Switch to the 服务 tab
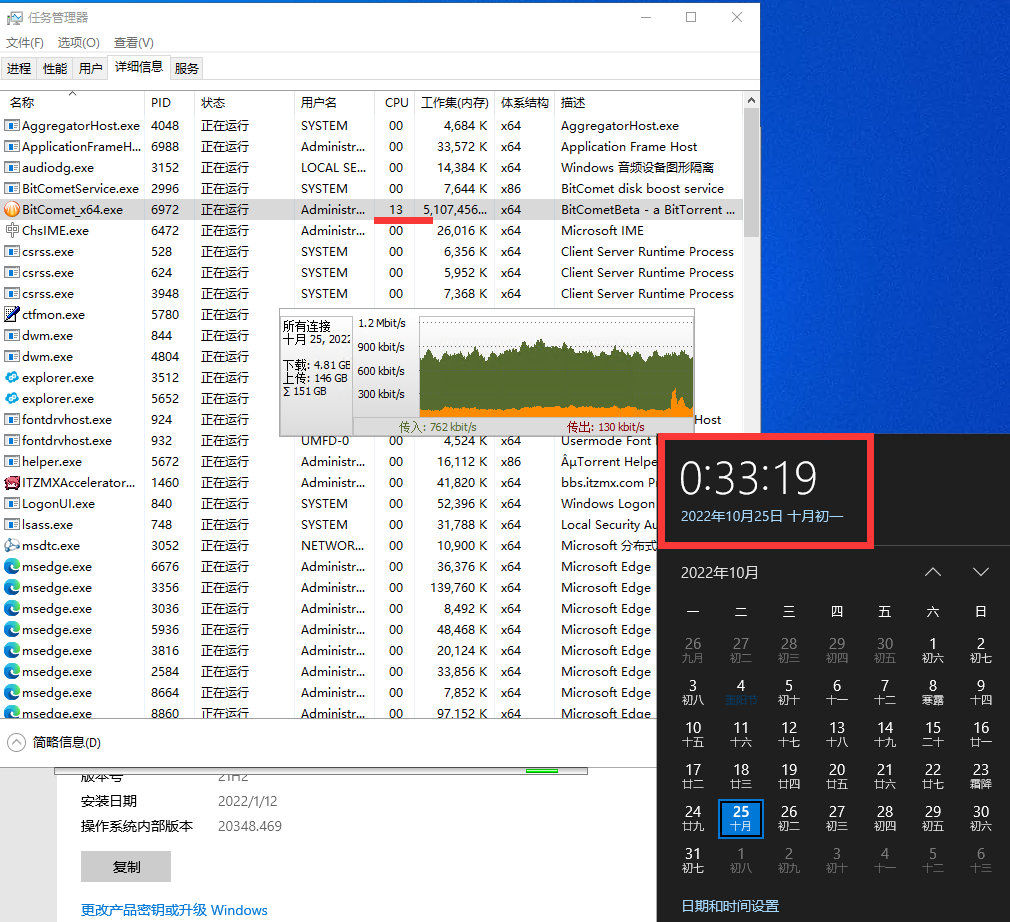The image size is (1010, 922). pyautogui.click(x=187, y=68)
